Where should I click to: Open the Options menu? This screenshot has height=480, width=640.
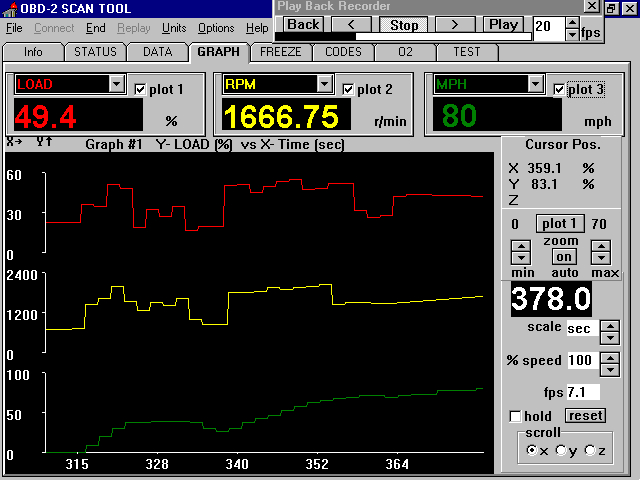[x=216, y=28]
